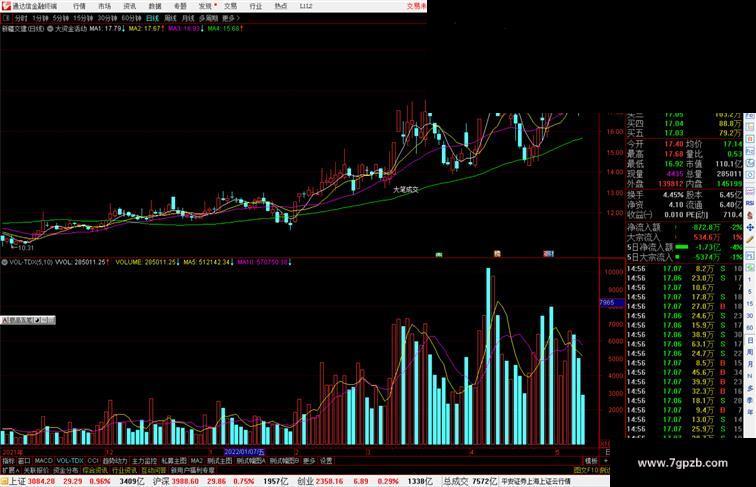Open the 市场 menu

tap(105, 6)
